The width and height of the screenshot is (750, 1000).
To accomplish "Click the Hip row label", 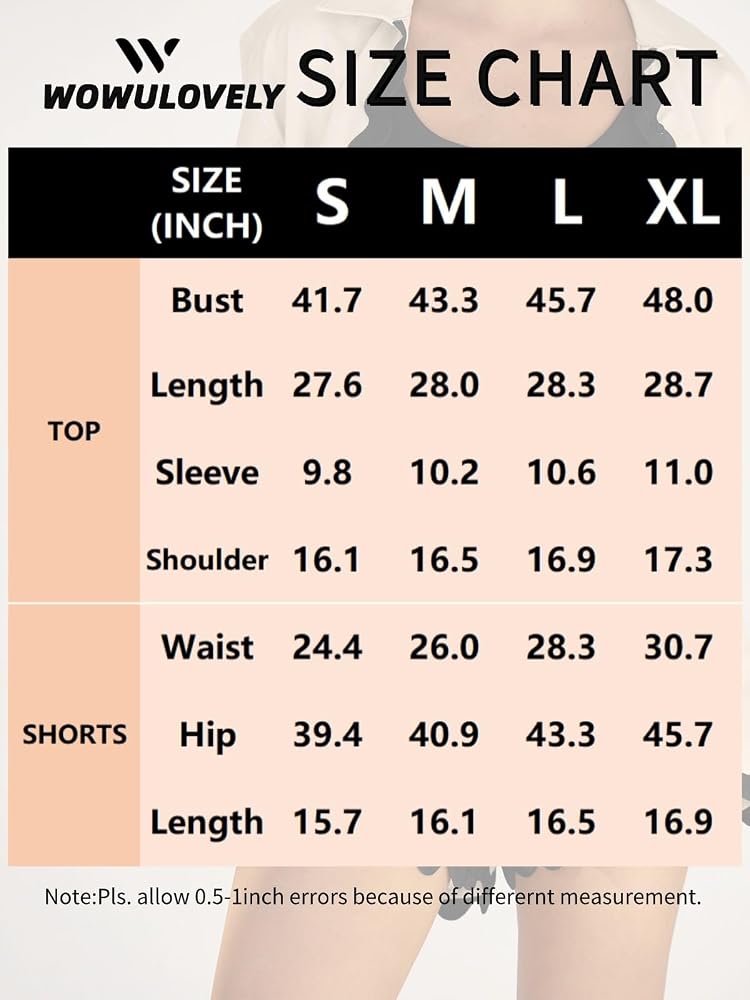I will click(207, 735).
